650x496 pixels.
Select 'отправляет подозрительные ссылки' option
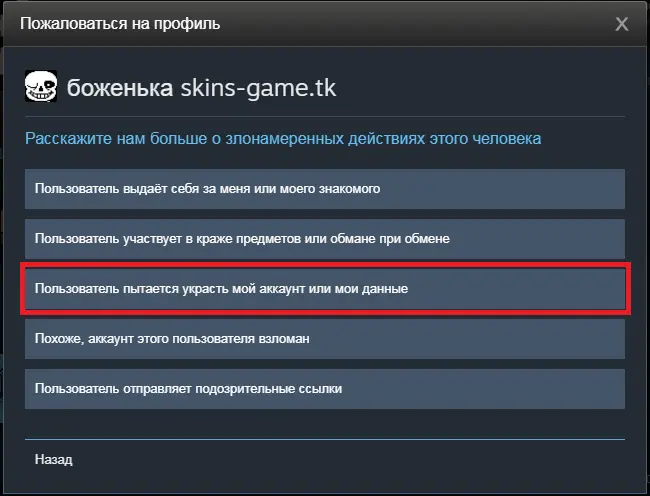tap(325, 389)
